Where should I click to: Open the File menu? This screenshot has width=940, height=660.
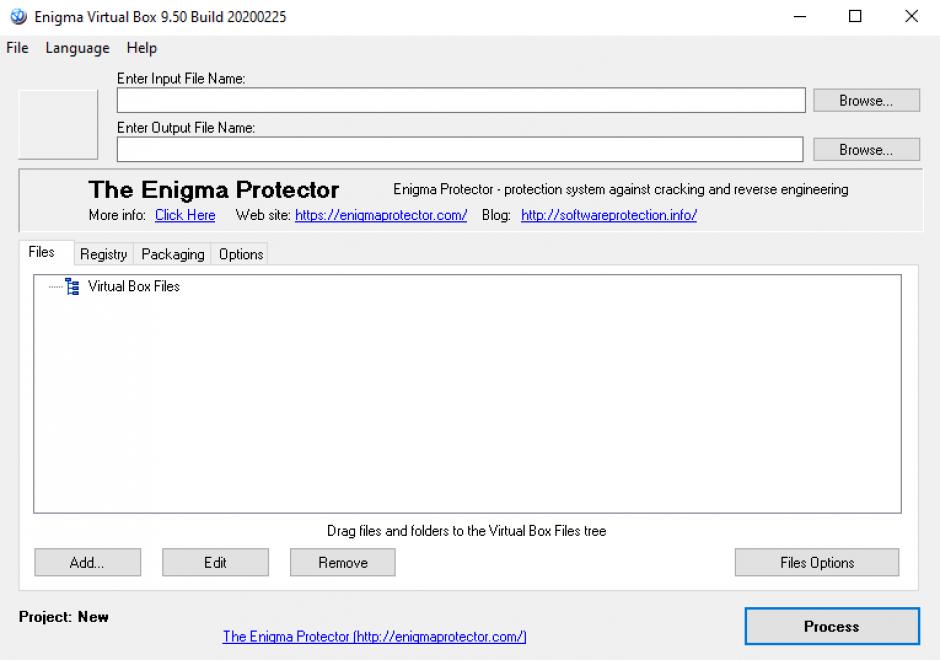17,48
